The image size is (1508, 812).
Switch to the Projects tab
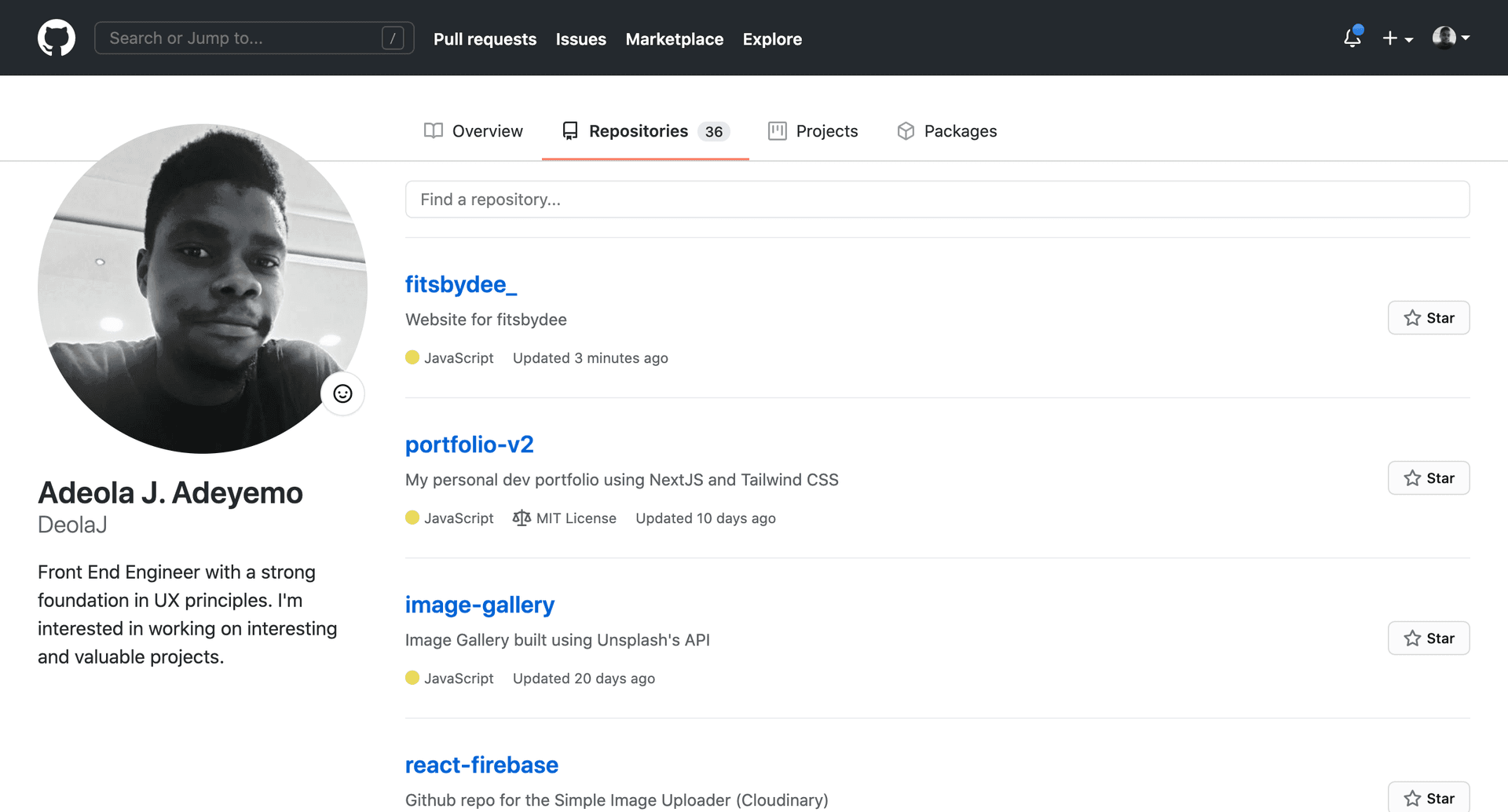tap(813, 131)
